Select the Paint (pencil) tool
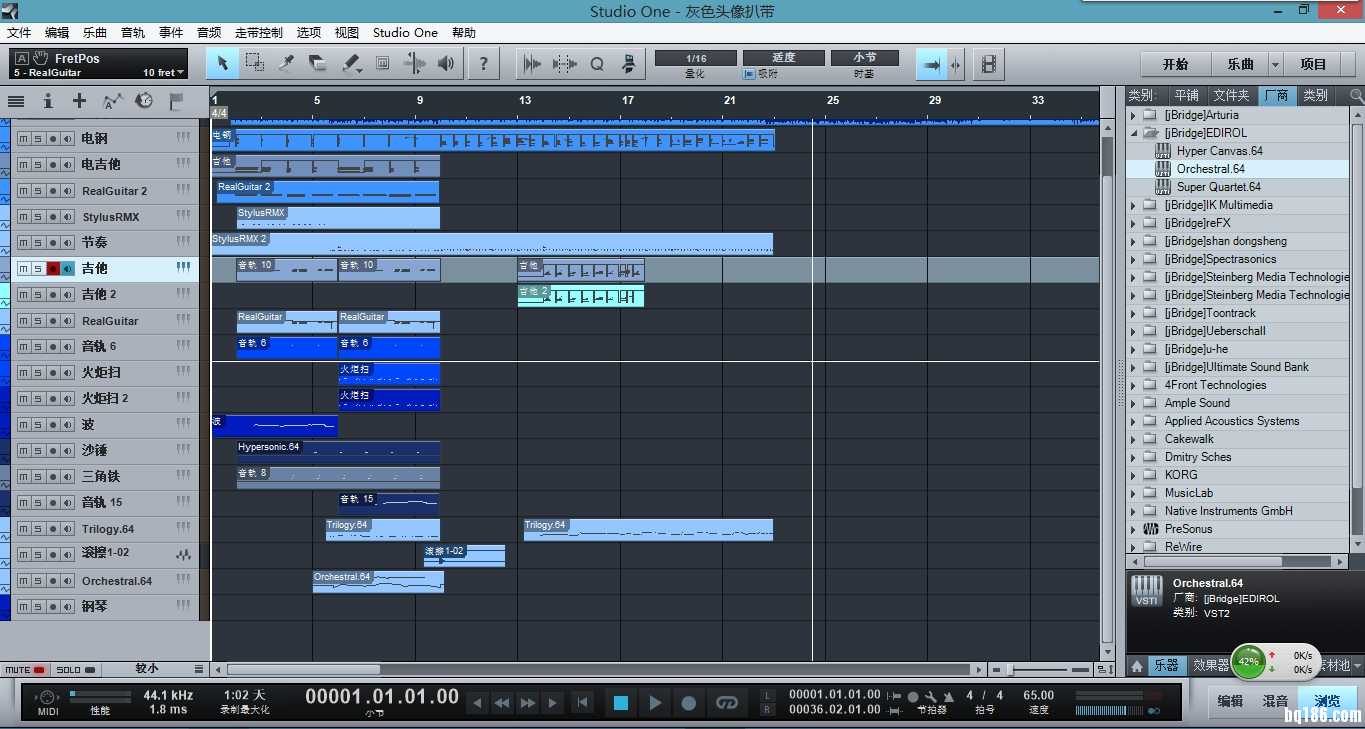The image size is (1365, 729). 350,64
